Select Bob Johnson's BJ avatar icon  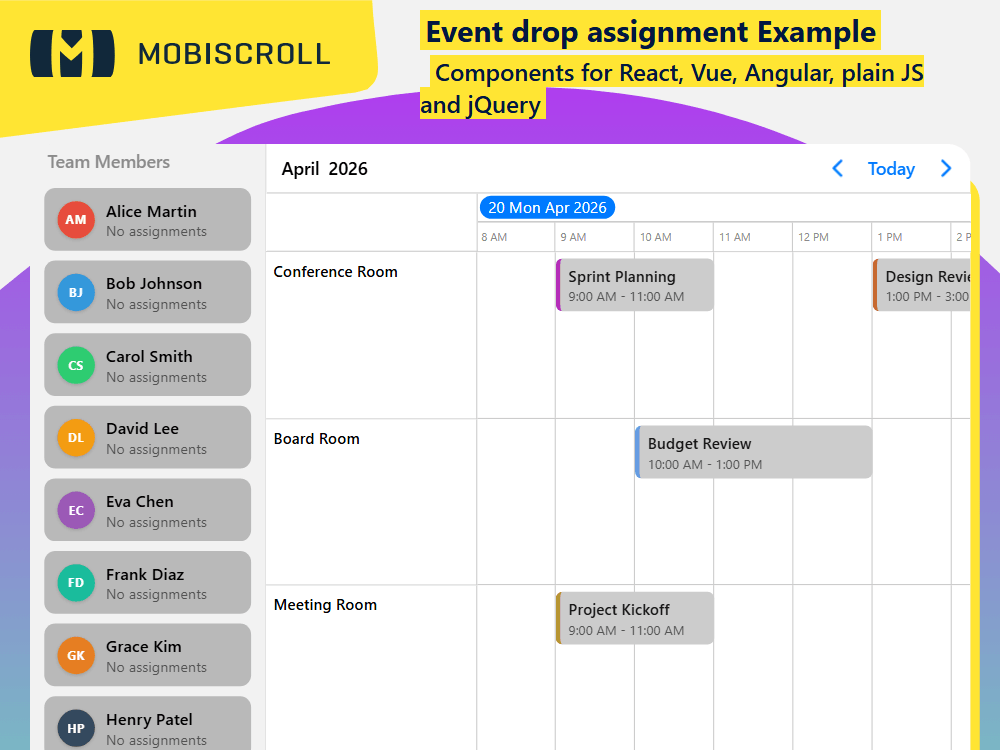pyautogui.click(x=75, y=292)
